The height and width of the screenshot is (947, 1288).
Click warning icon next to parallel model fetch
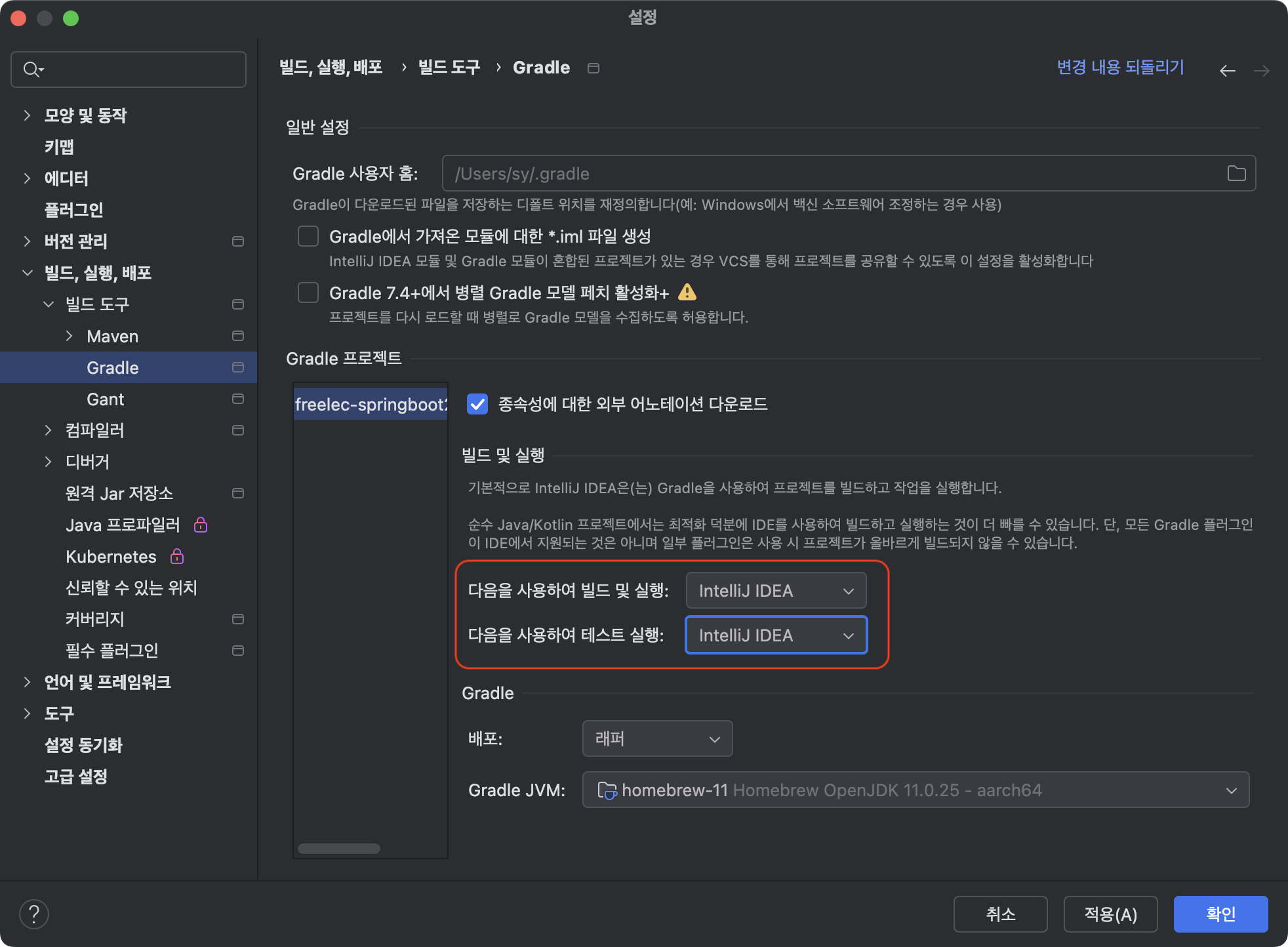click(687, 292)
